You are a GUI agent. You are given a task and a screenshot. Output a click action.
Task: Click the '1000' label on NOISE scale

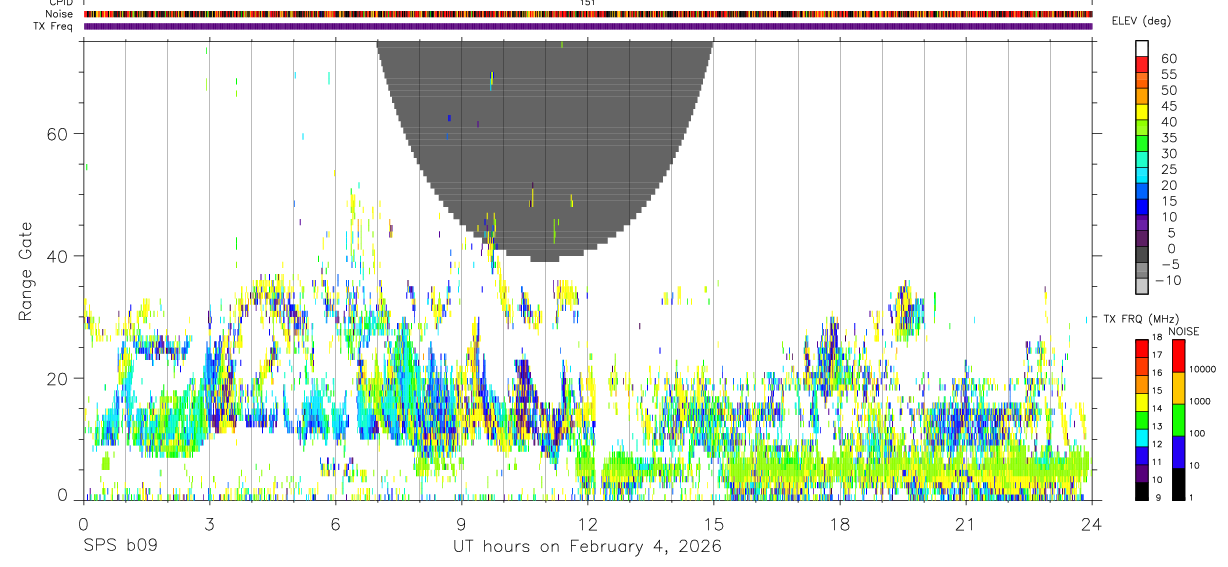[1200, 401]
